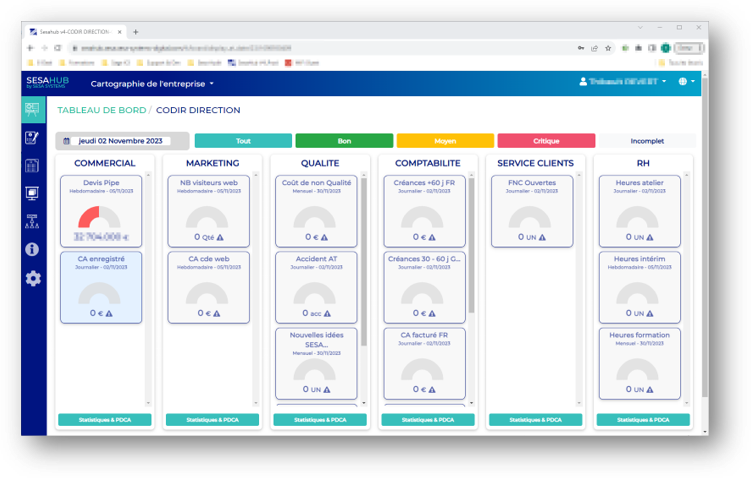Show only Incomplet indicators

point(647,141)
